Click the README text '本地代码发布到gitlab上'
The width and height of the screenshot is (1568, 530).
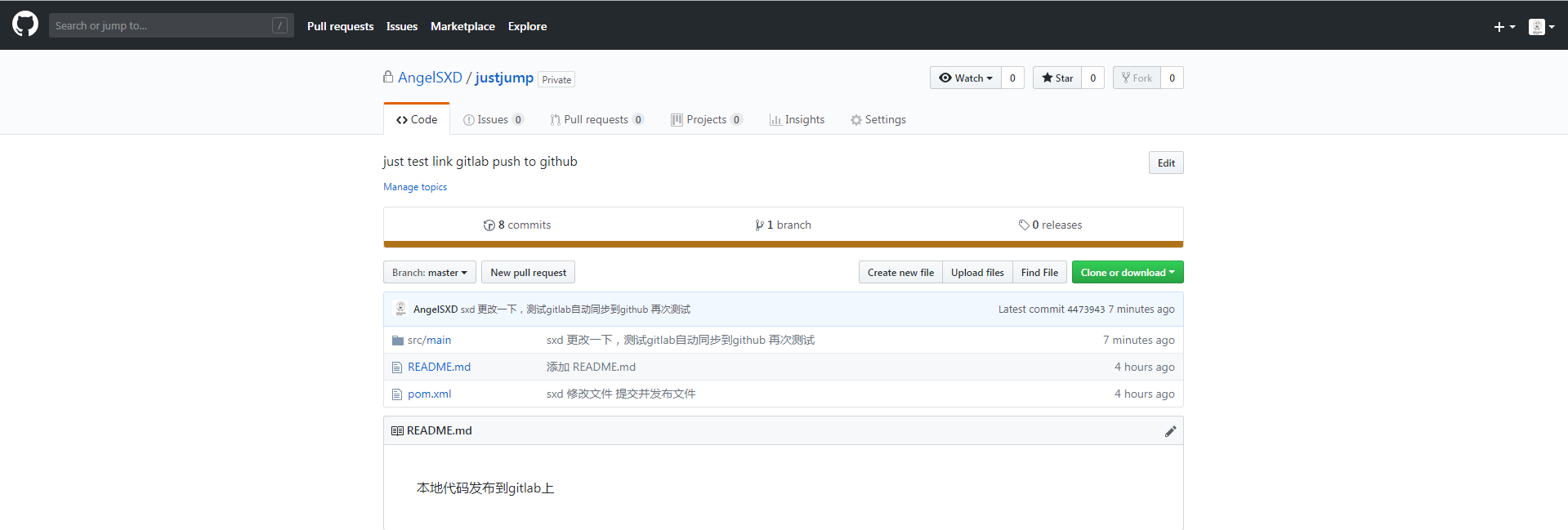pyautogui.click(x=485, y=488)
